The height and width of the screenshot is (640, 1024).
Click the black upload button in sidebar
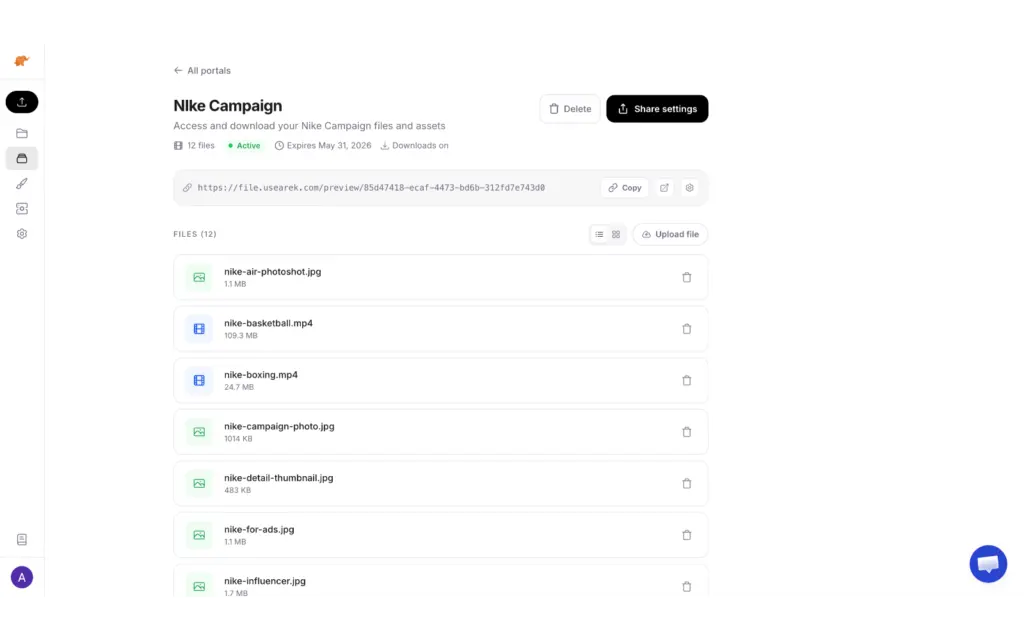coord(22,102)
